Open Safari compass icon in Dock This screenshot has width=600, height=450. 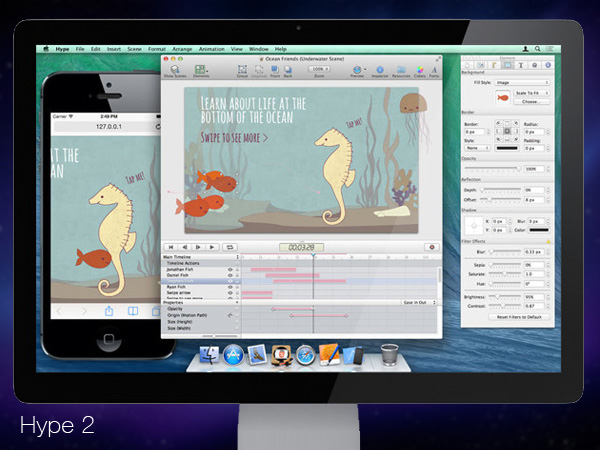click(305, 355)
